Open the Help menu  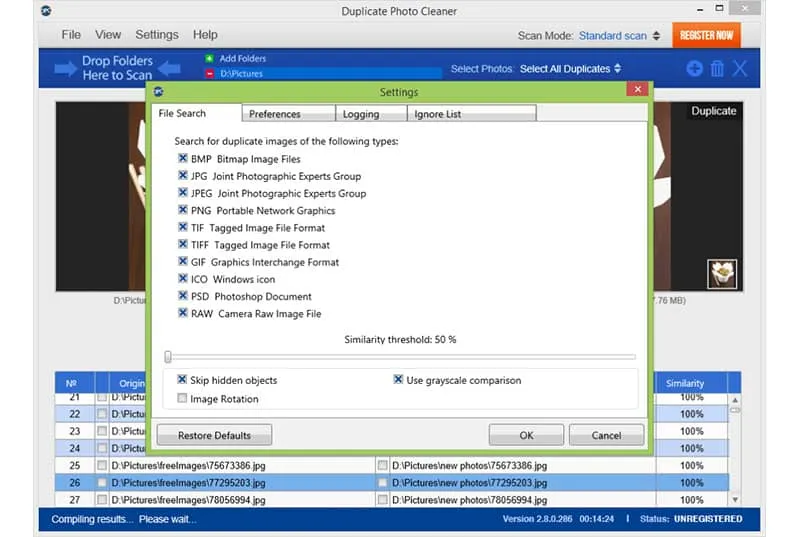(x=205, y=35)
